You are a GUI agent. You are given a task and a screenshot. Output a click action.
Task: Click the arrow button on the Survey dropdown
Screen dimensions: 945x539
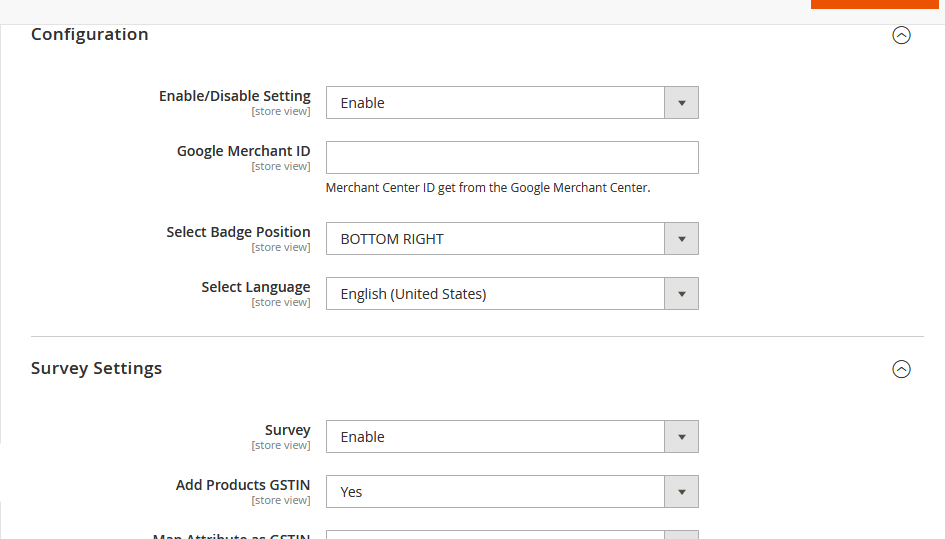click(681, 437)
